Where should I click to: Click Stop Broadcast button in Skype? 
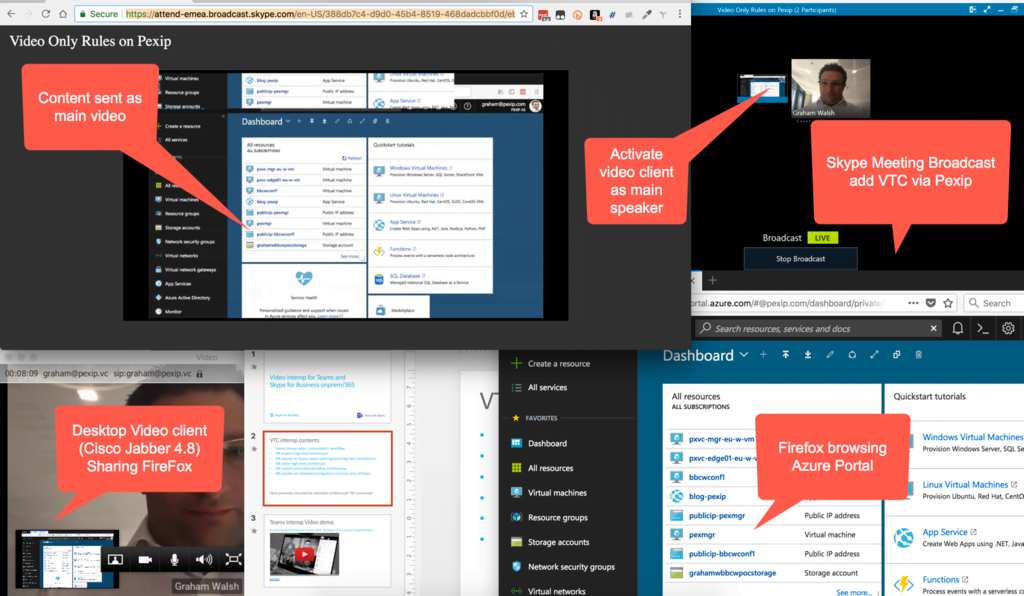pyautogui.click(x=800, y=259)
